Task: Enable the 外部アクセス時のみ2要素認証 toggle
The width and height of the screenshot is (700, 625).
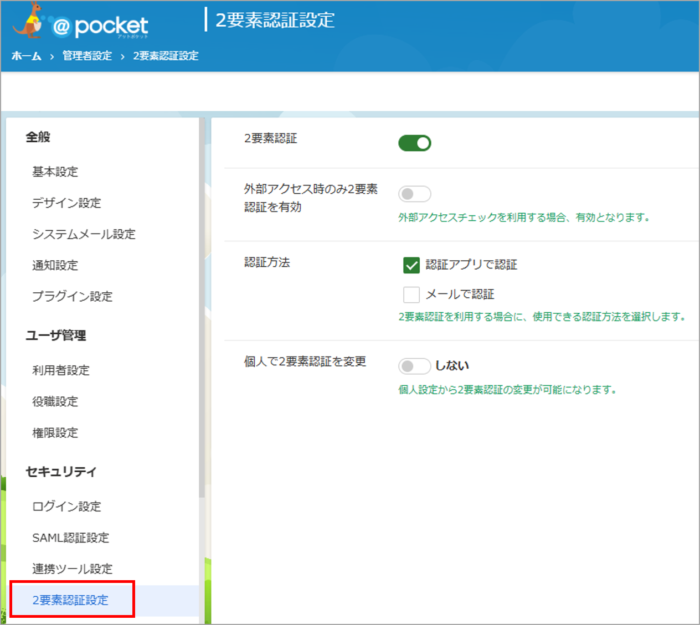Action: tap(414, 194)
